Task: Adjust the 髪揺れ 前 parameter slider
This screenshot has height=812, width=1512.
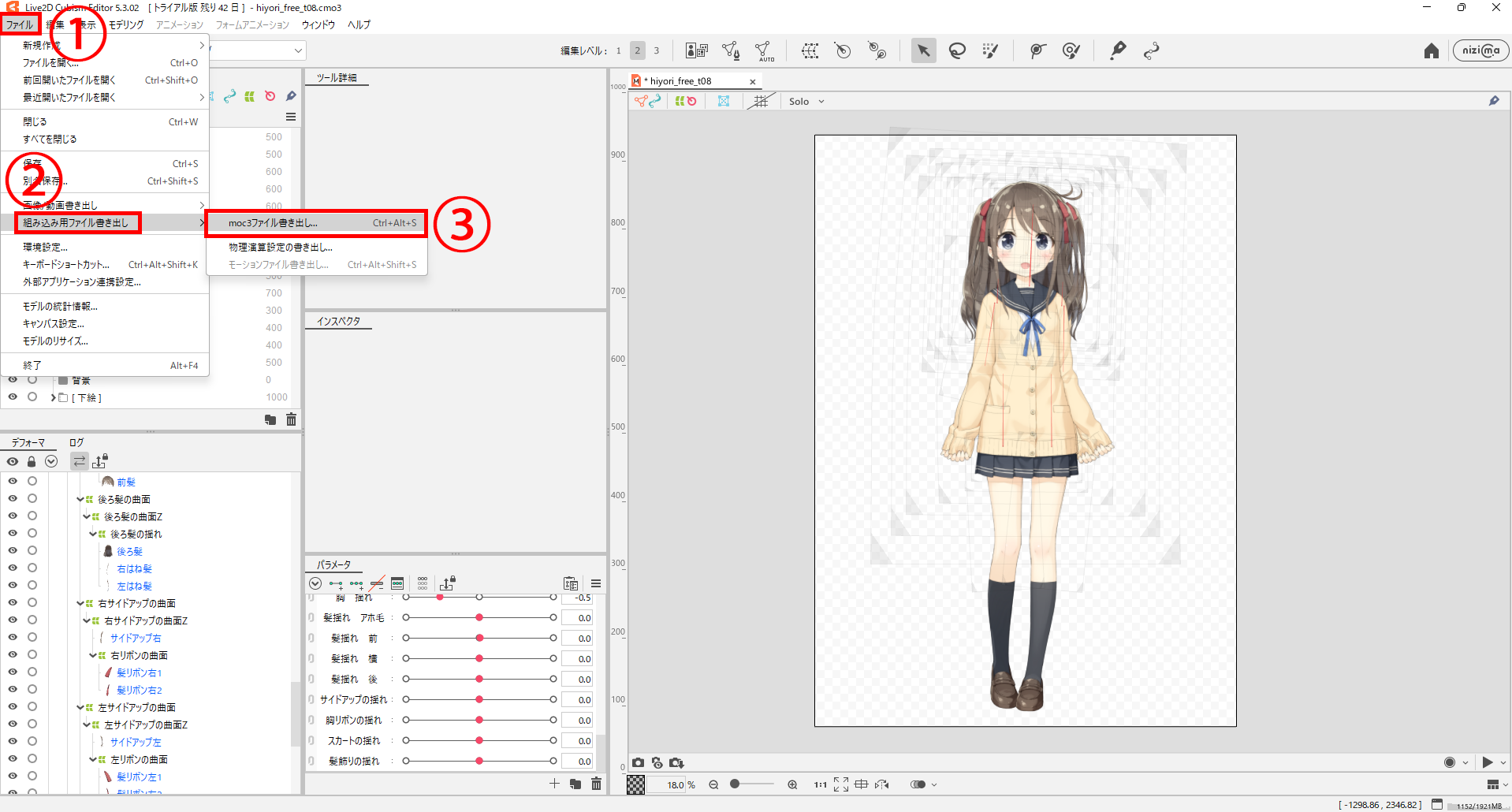Action: pos(479,638)
